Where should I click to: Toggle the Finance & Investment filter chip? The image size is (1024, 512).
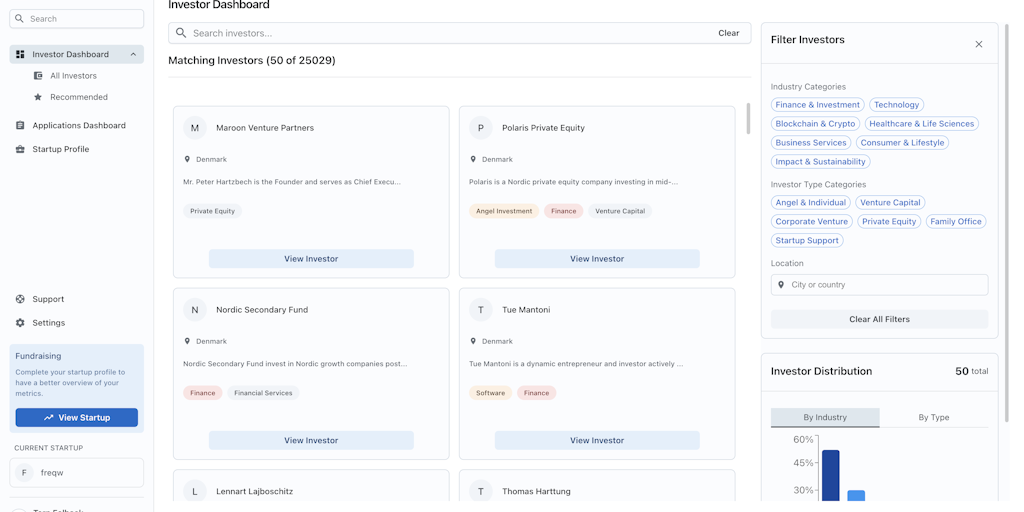(x=817, y=105)
